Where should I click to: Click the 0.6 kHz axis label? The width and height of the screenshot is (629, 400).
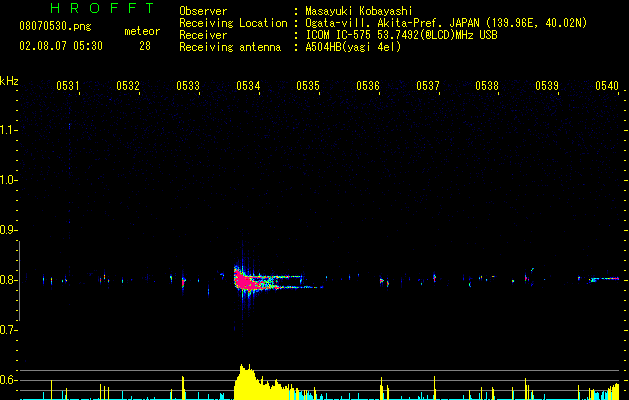[7, 380]
